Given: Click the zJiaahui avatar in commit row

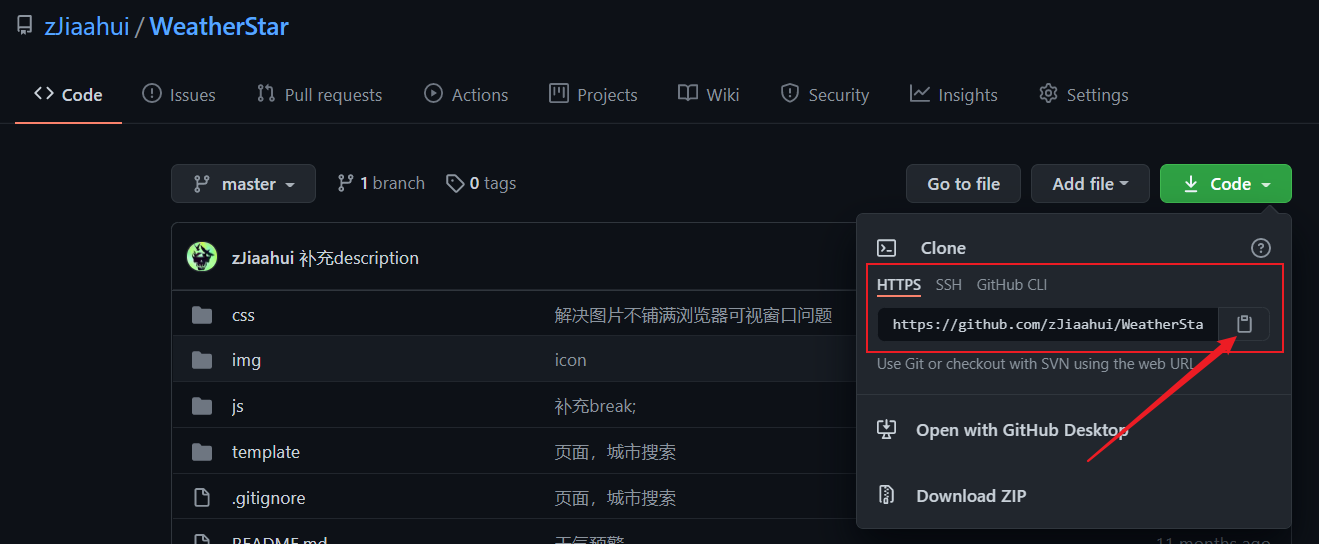Looking at the screenshot, I should [202, 257].
